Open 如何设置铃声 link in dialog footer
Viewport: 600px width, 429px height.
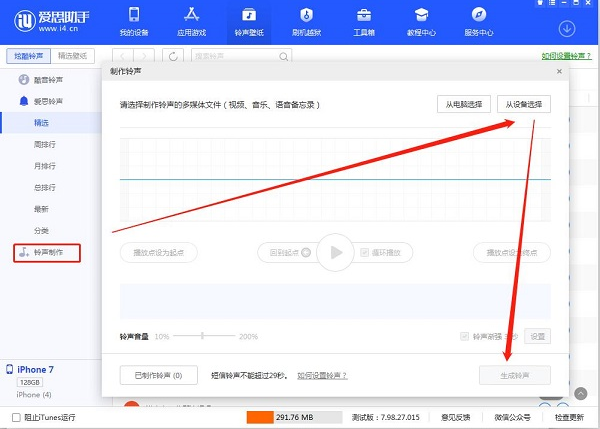pyautogui.click(x=322, y=375)
